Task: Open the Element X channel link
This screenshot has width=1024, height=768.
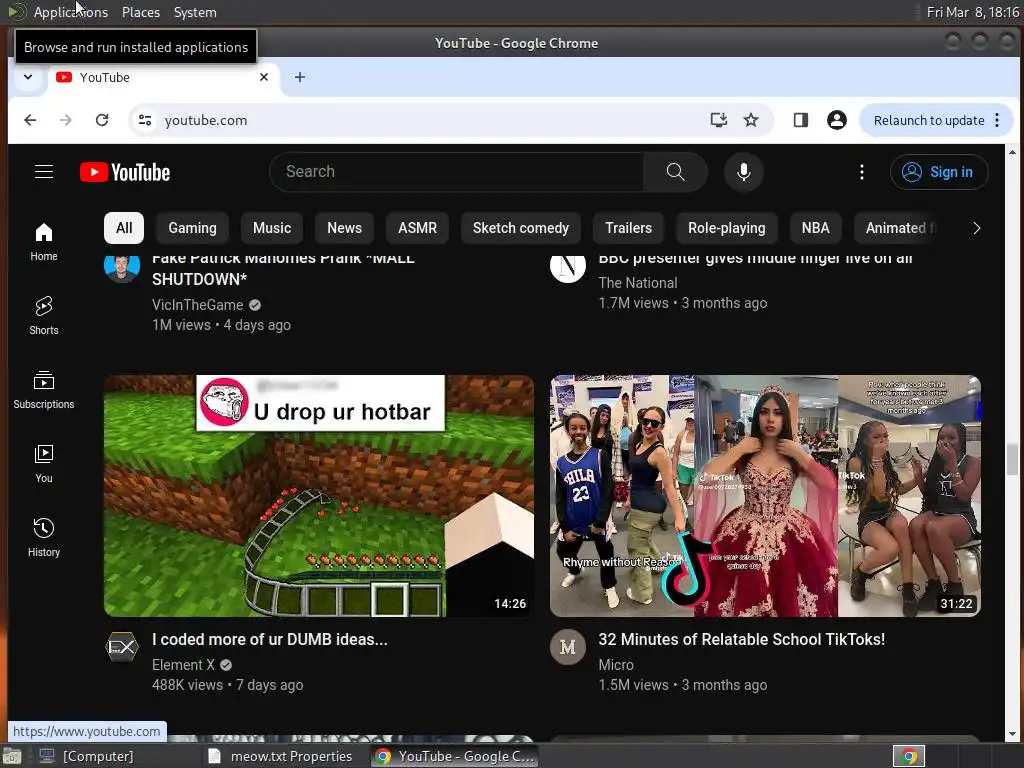Action: click(x=183, y=665)
